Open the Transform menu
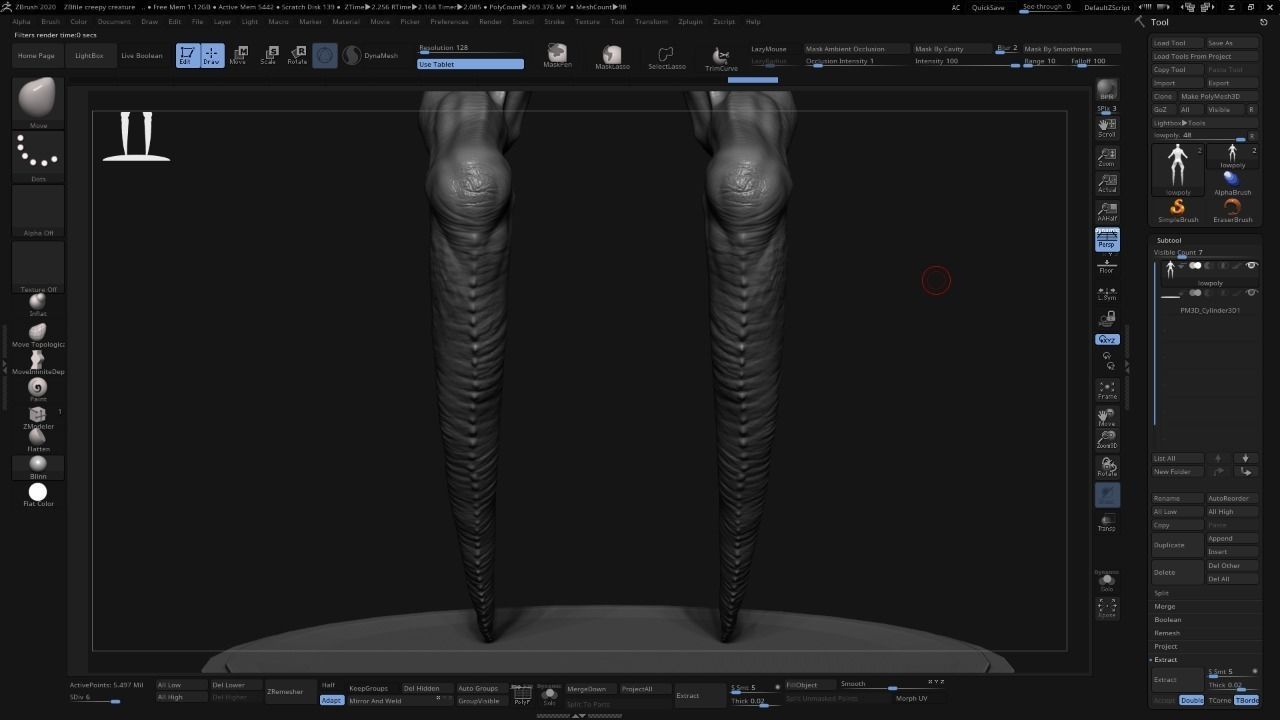The width and height of the screenshot is (1280, 720). (651, 21)
